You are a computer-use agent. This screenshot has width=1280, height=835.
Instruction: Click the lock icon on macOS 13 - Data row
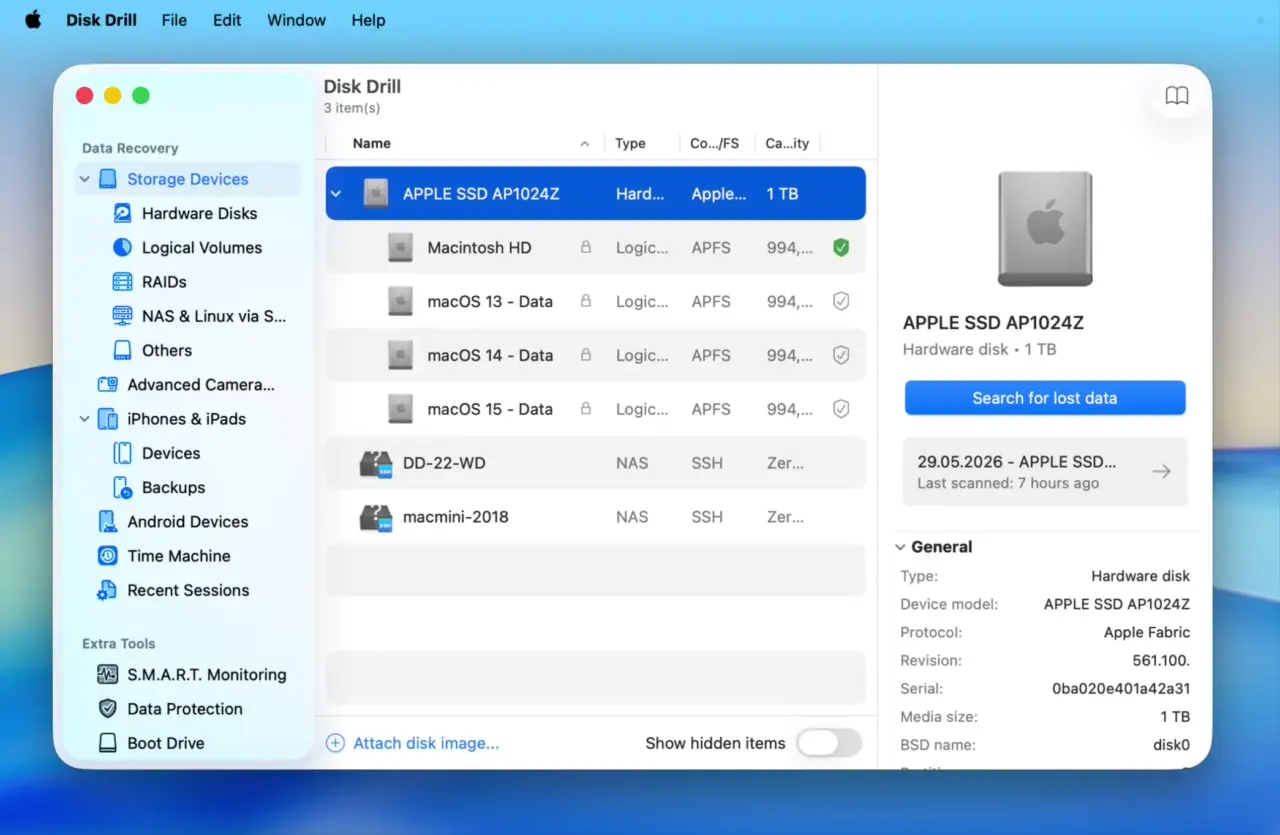pyautogui.click(x=586, y=301)
